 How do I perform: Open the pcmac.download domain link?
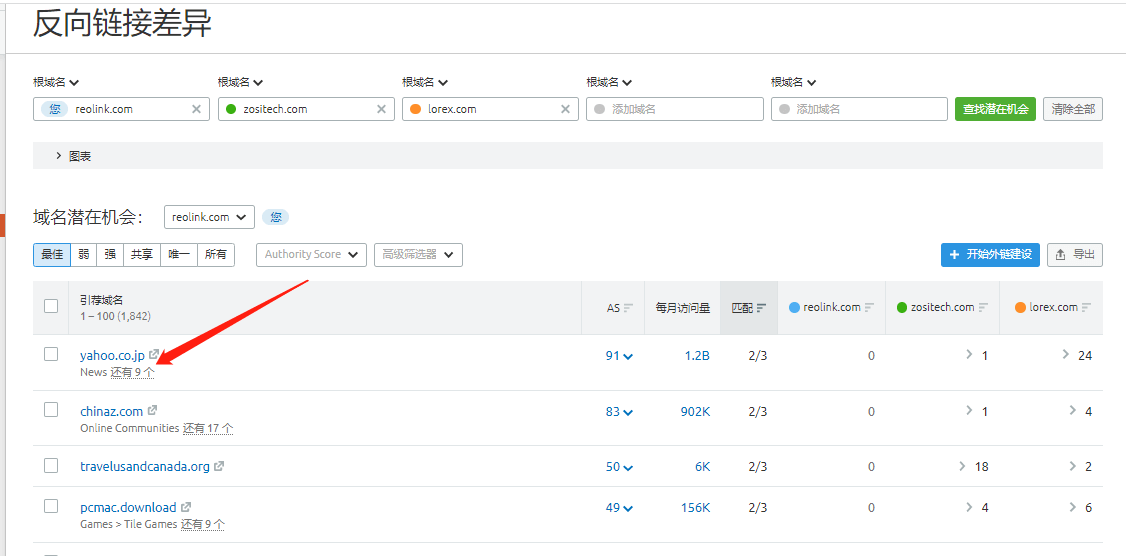(128, 508)
